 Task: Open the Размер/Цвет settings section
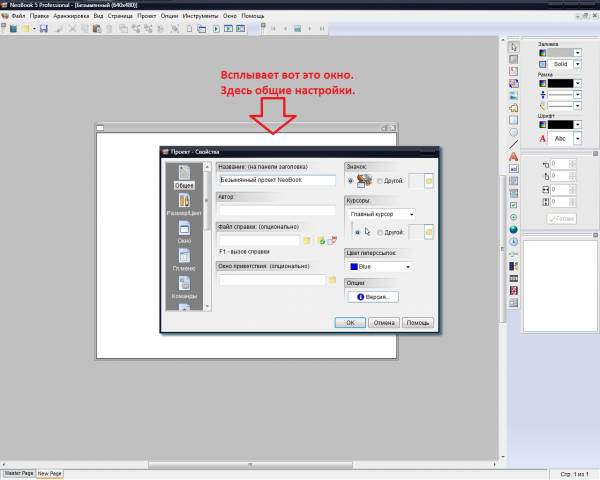click(x=184, y=204)
